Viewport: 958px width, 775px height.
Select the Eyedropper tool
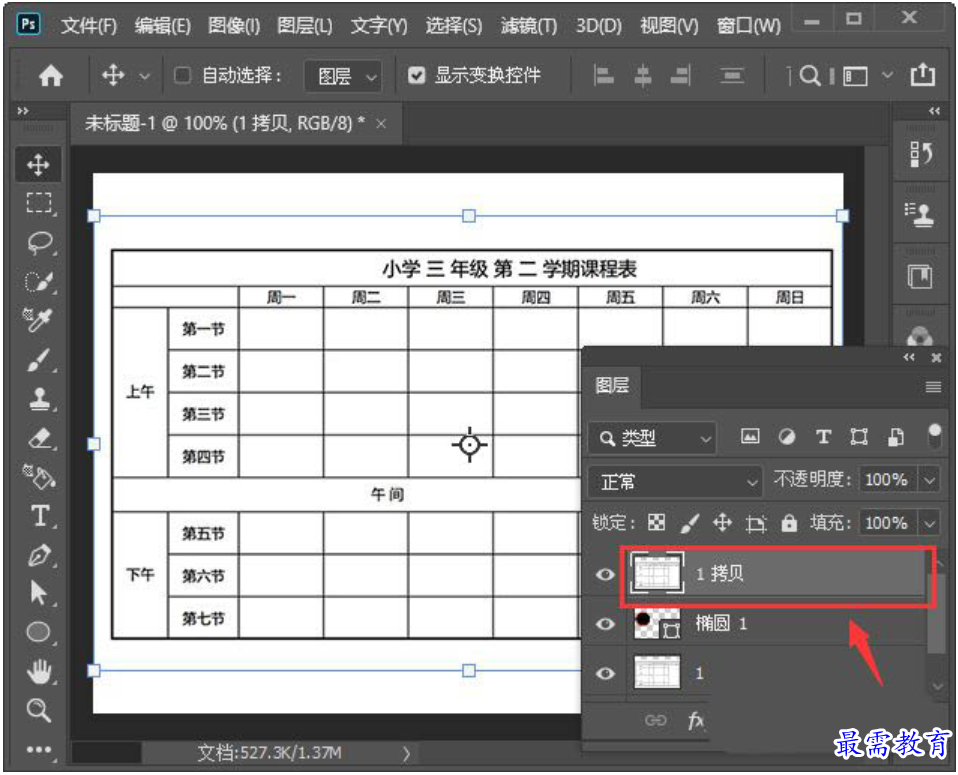[38, 320]
